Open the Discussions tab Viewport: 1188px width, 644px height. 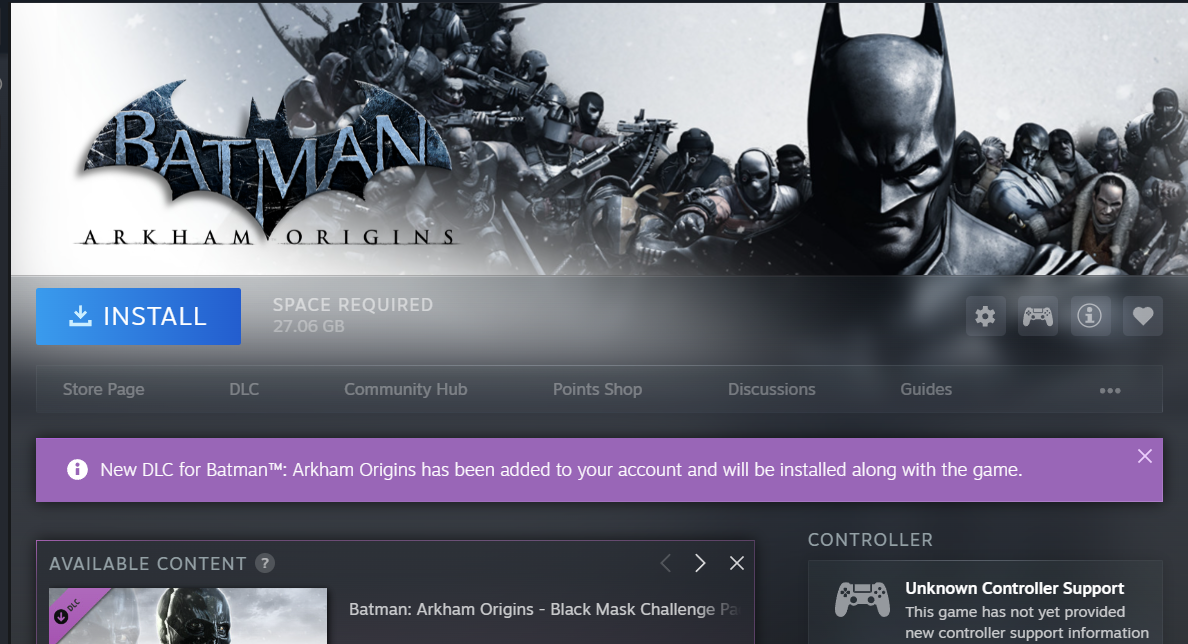coord(771,389)
